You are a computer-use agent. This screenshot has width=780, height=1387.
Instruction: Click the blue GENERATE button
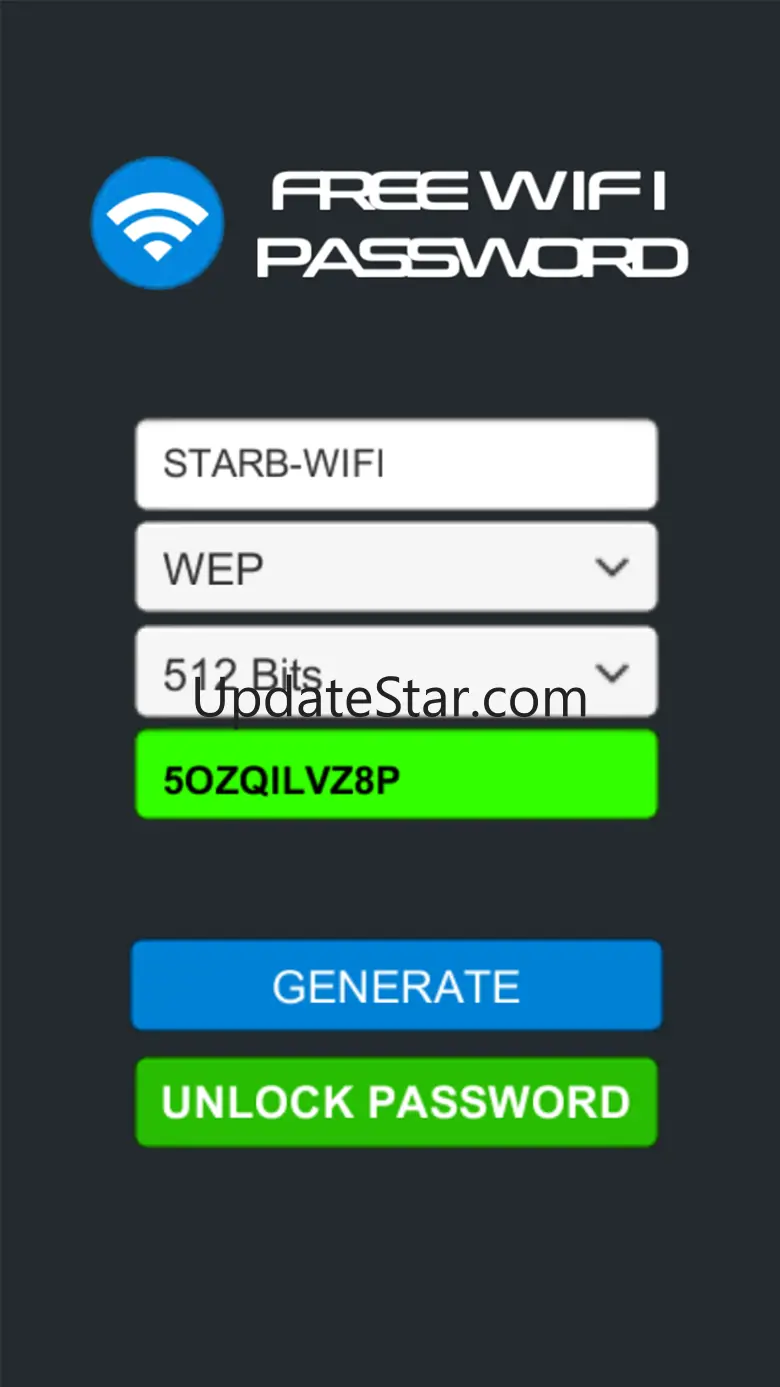click(x=396, y=985)
